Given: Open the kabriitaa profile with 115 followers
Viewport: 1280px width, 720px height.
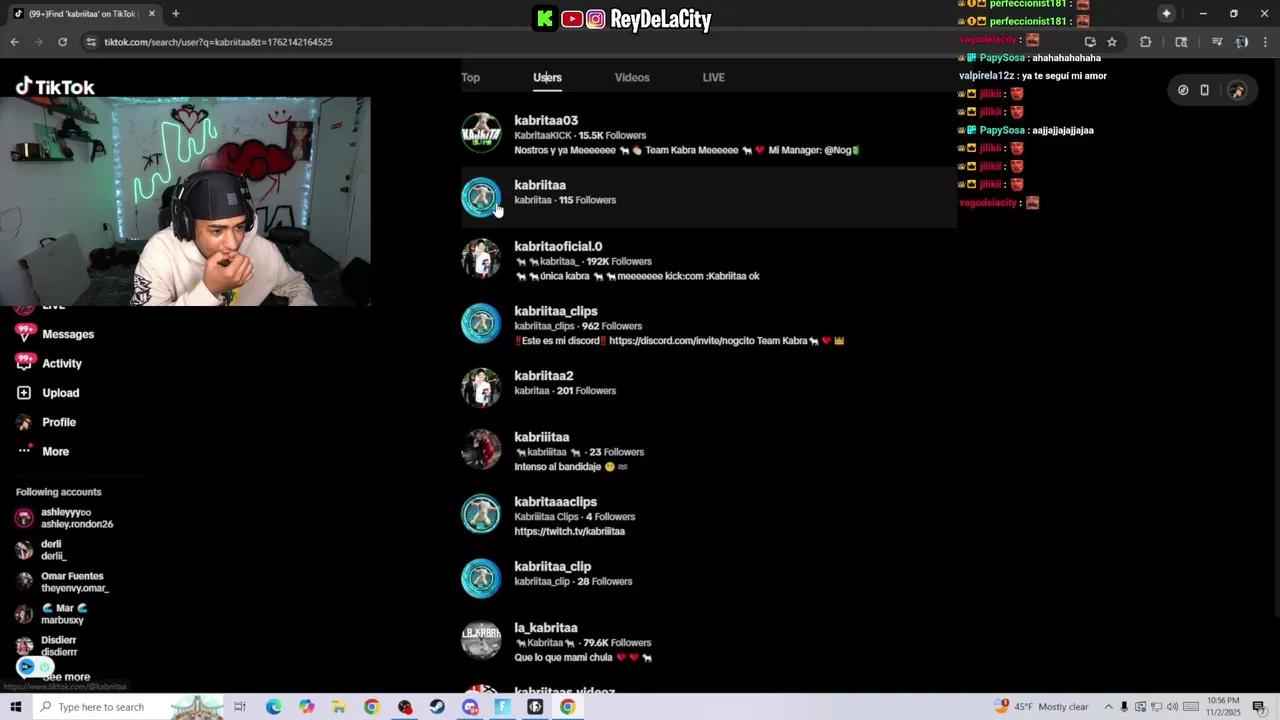Looking at the screenshot, I should tap(708, 196).
